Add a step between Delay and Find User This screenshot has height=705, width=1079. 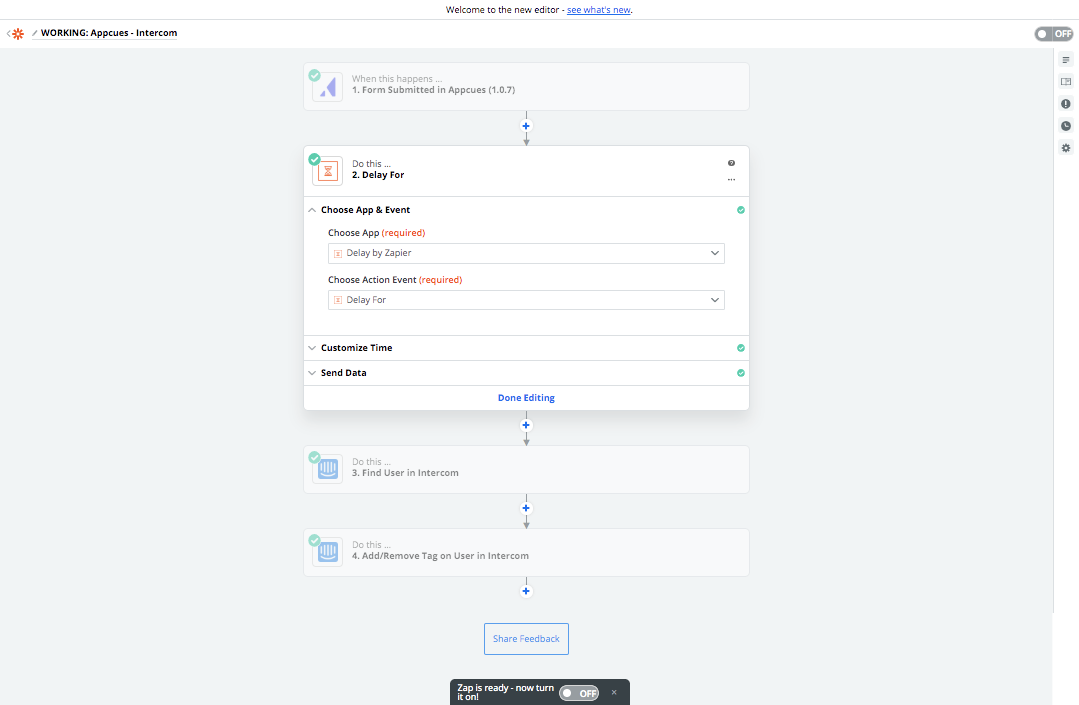(526, 425)
